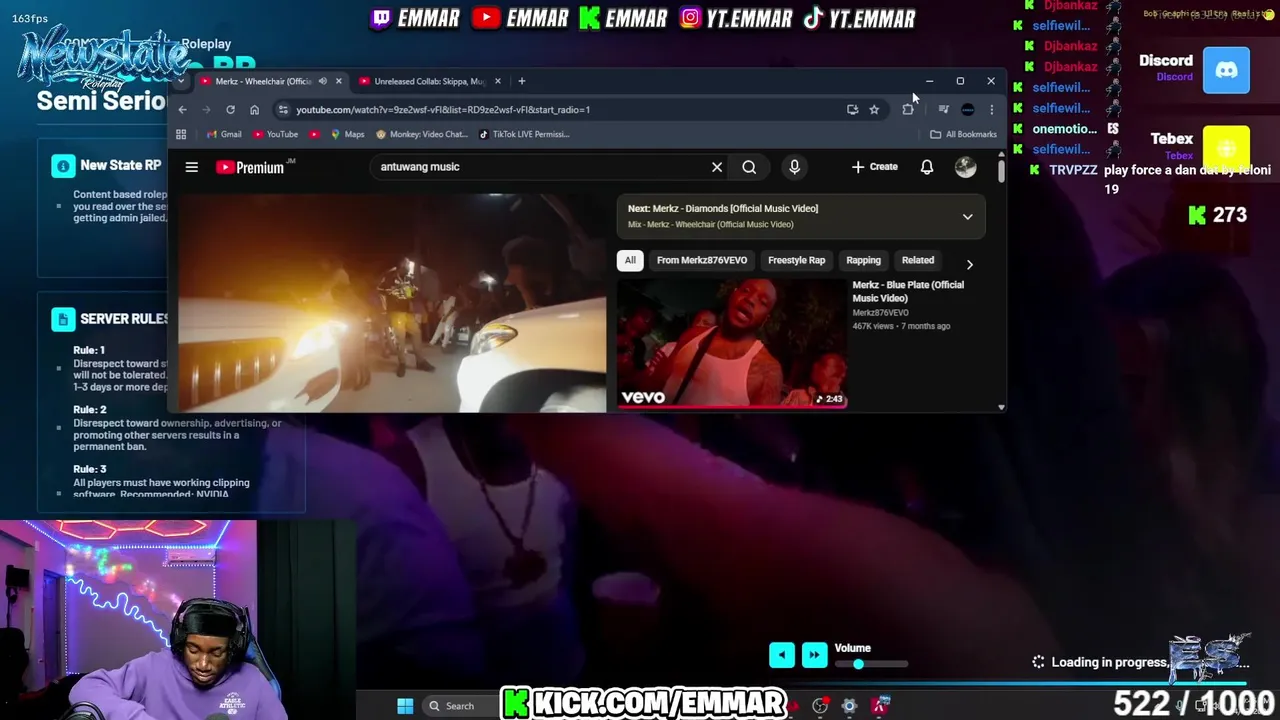
Task: Go forward in Chrome
Action: pos(206,110)
